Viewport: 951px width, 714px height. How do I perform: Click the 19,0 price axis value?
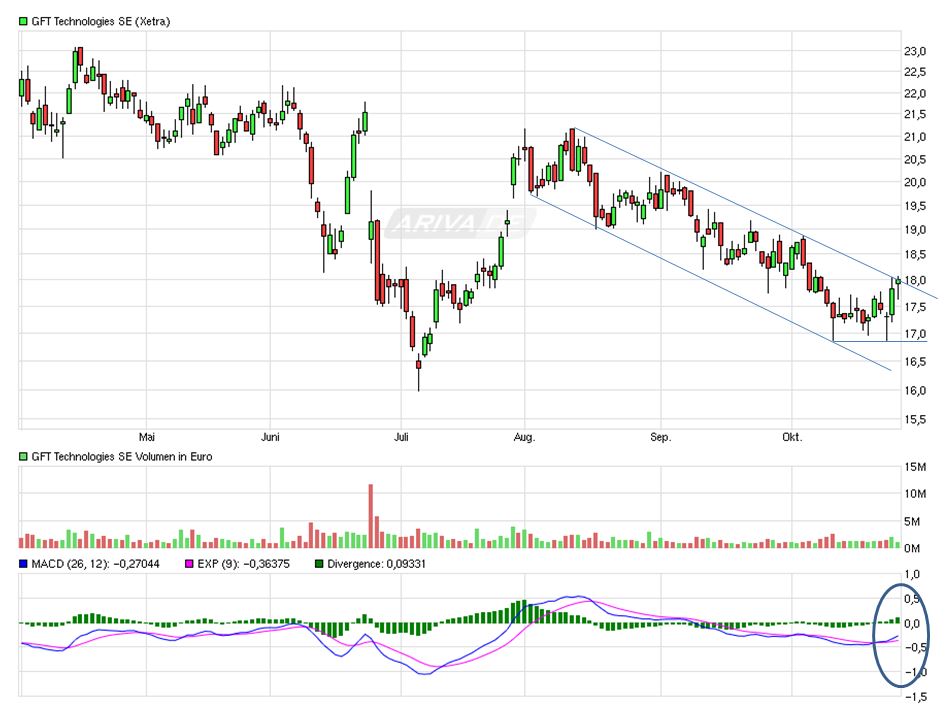click(x=915, y=230)
